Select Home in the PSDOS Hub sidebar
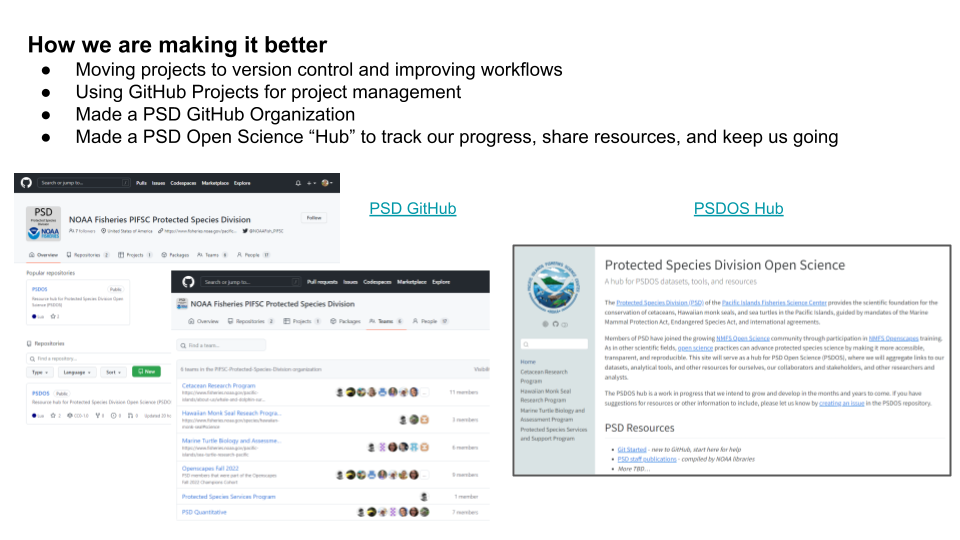 [528, 362]
